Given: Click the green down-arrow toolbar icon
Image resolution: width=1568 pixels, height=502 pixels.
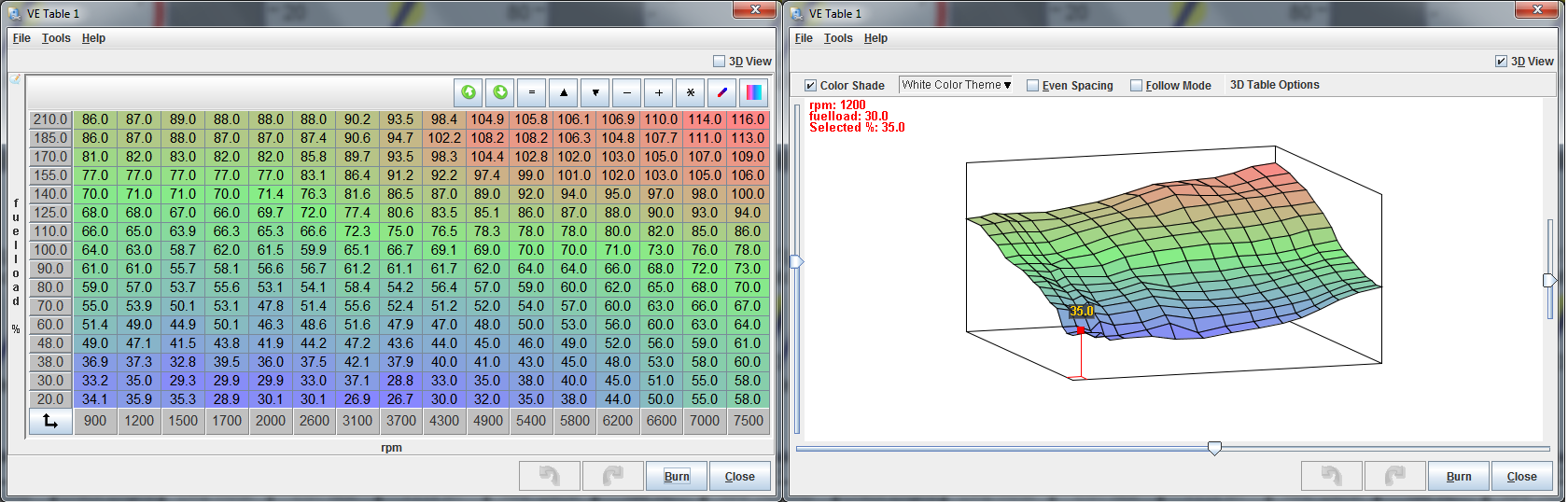Looking at the screenshot, I should point(500,92).
